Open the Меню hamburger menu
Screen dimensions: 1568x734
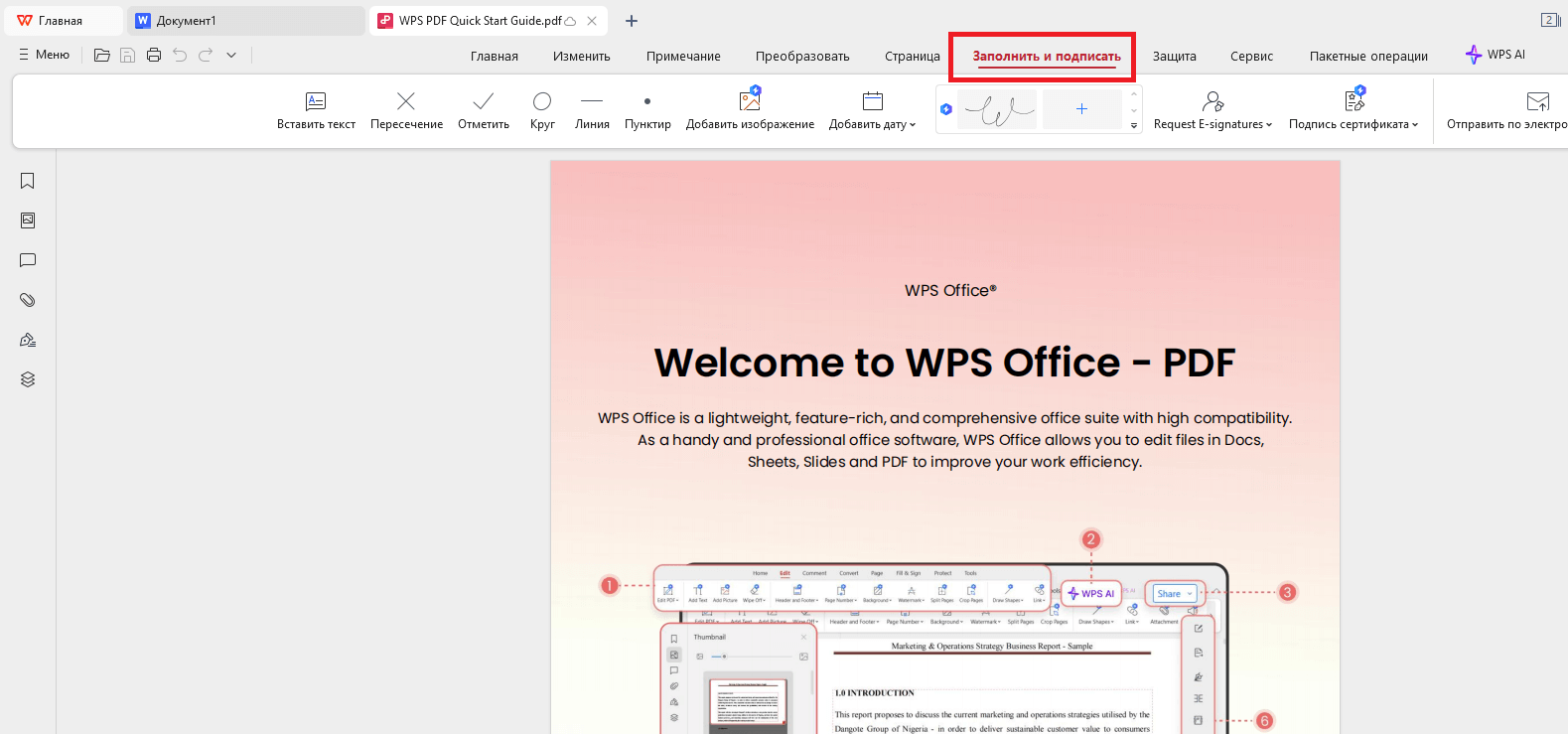click(x=44, y=55)
